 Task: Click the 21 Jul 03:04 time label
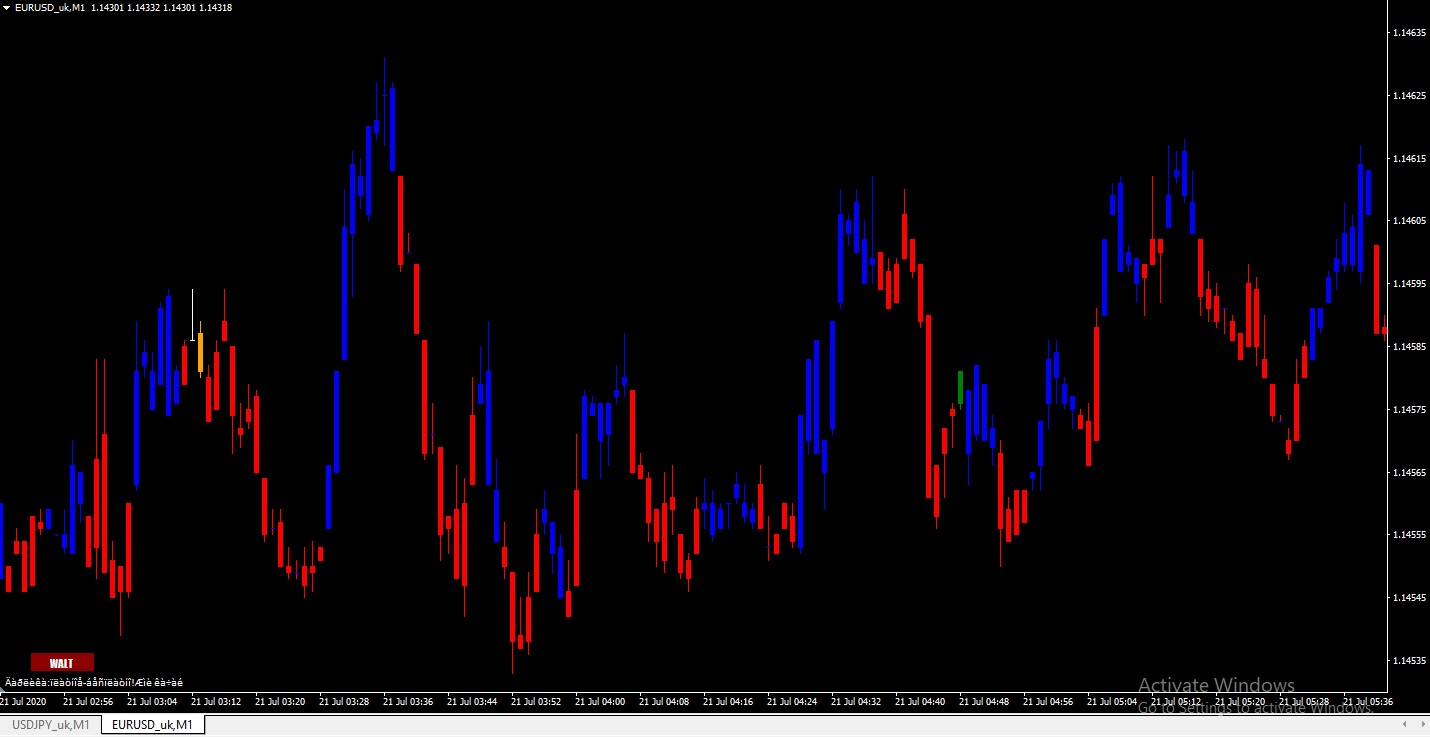coord(152,702)
